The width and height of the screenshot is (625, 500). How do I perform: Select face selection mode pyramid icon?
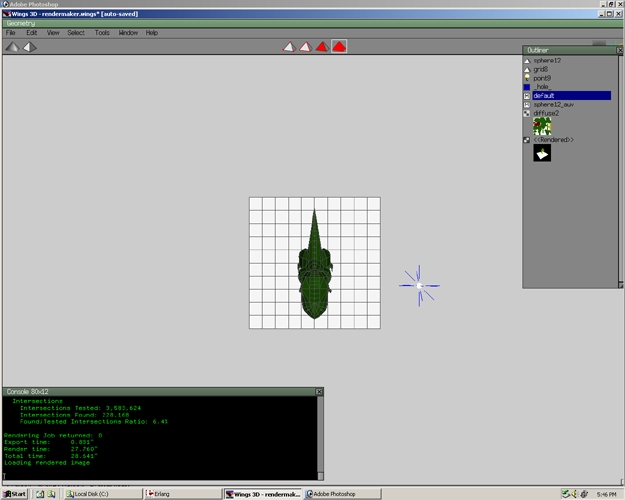322,47
